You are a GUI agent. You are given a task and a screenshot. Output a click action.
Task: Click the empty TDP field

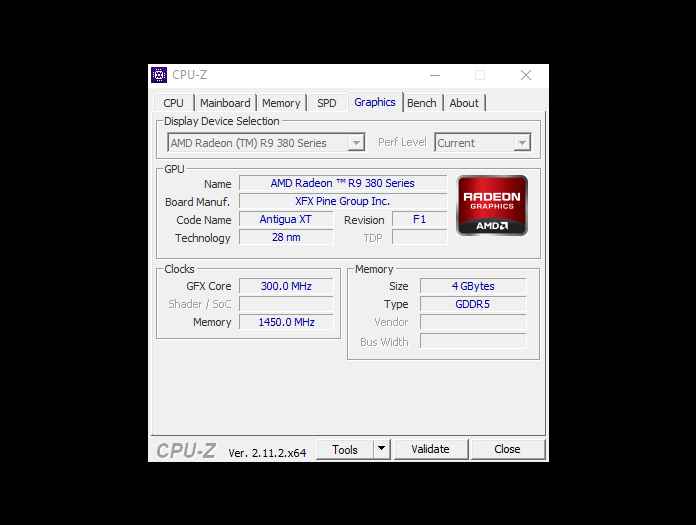(419, 237)
